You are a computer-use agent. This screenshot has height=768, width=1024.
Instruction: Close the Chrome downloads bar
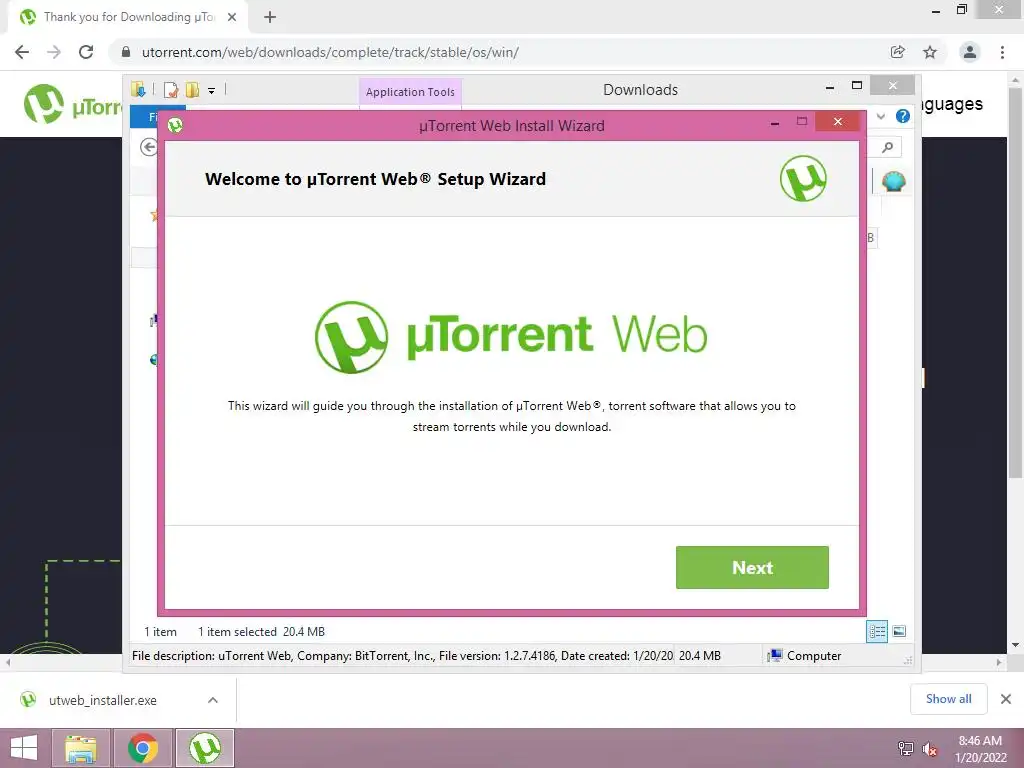(x=1006, y=699)
